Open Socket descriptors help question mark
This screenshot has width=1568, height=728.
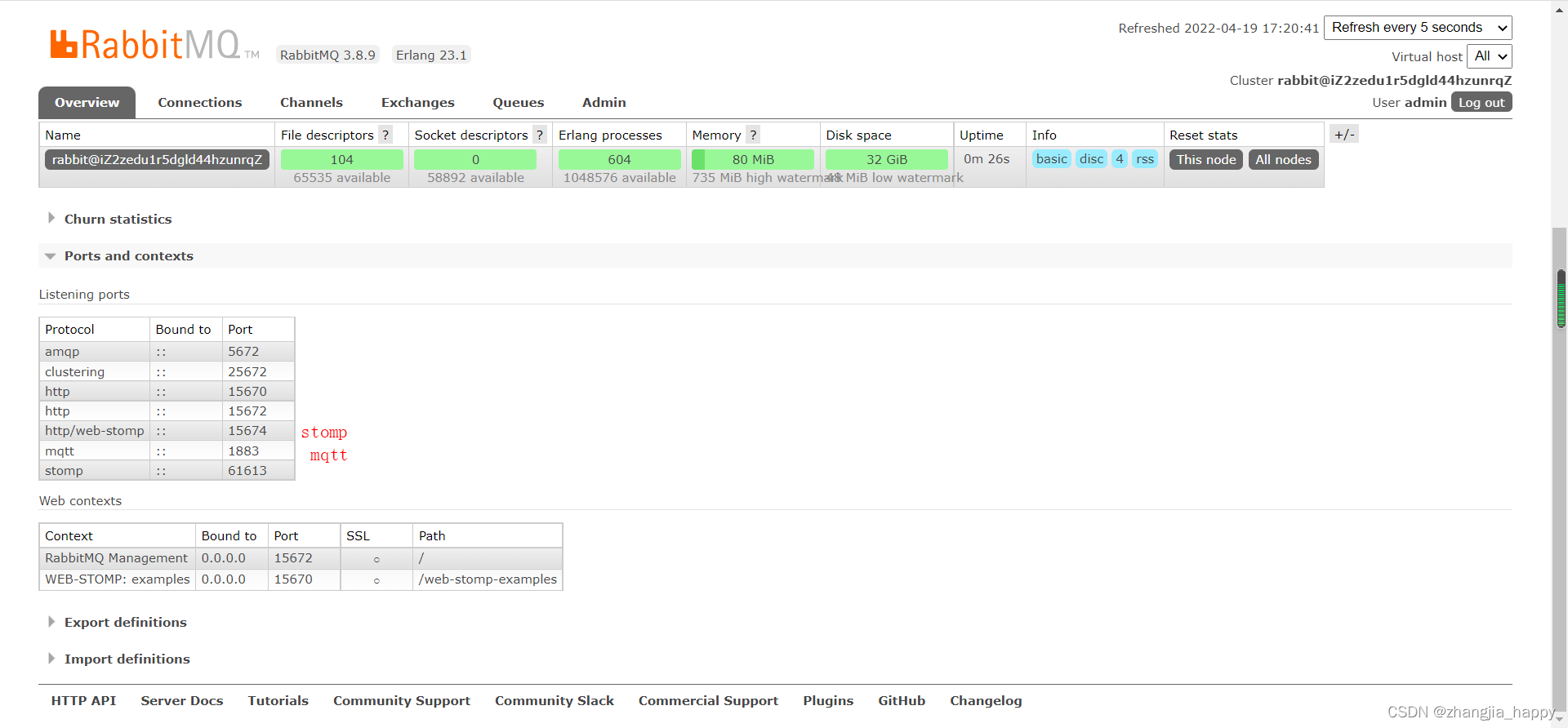coord(539,135)
